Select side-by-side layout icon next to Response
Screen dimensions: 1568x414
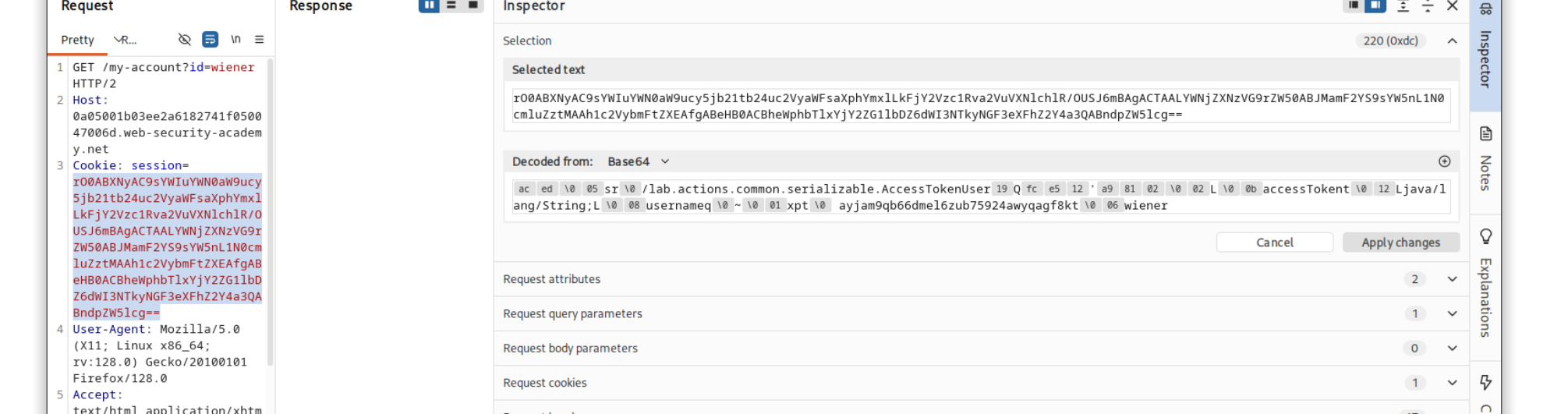coord(429,5)
